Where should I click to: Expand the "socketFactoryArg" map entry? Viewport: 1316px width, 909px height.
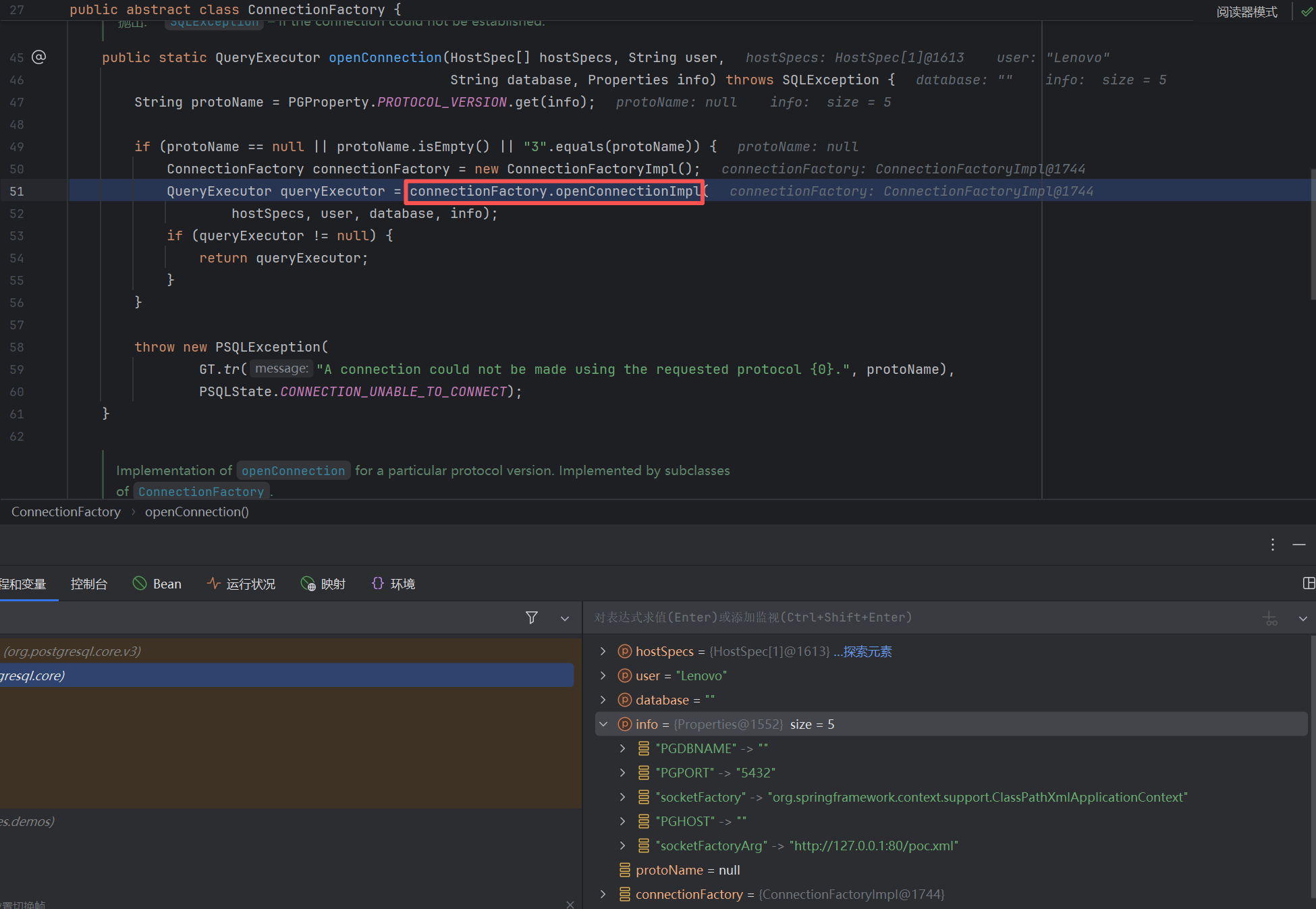623,846
